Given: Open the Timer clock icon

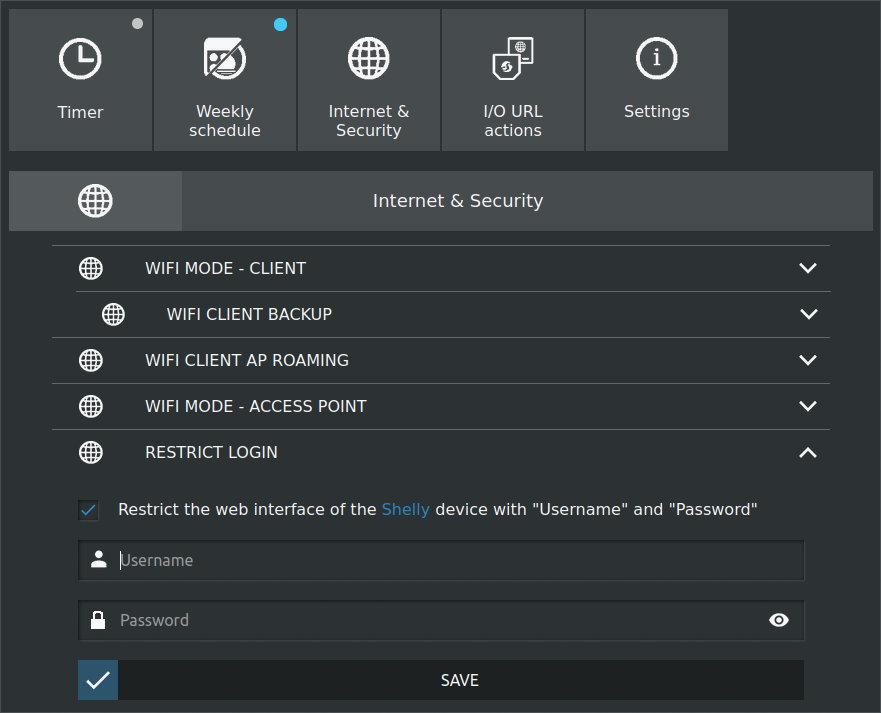Looking at the screenshot, I should click(x=80, y=59).
